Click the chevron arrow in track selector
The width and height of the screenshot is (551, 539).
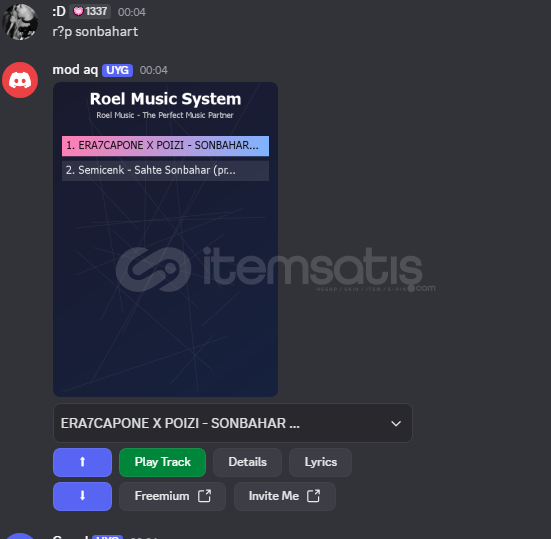(x=396, y=423)
